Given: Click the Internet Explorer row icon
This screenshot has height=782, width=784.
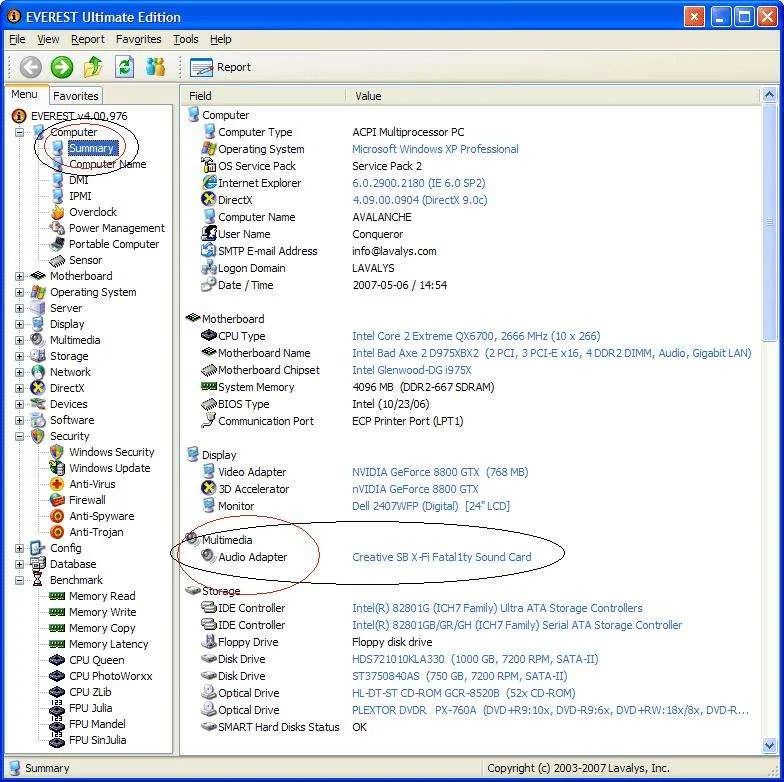Looking at the screenshot, I should point(208,182).
